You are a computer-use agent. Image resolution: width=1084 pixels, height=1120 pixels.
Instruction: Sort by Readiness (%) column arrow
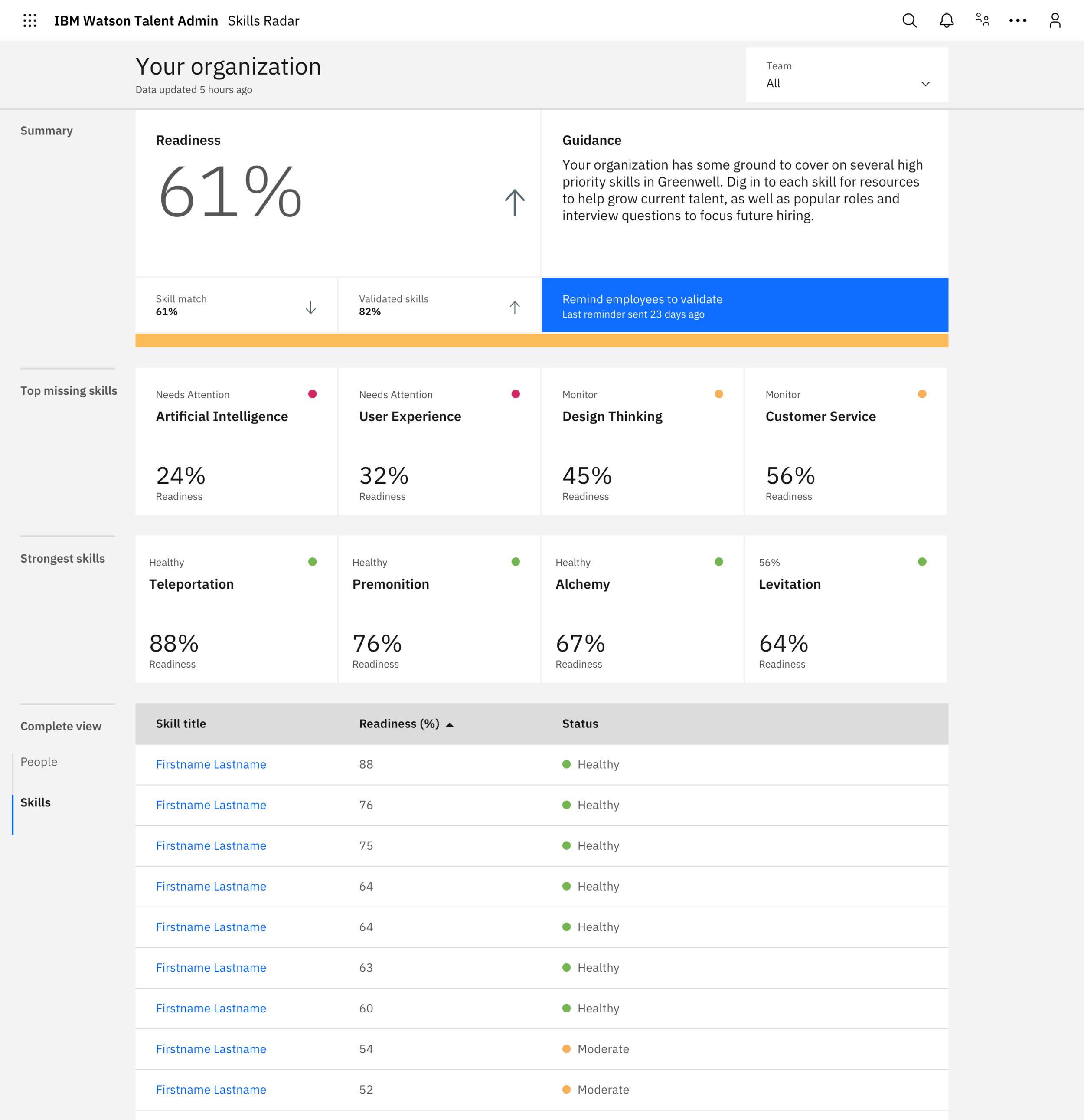[x=450, y=724]
